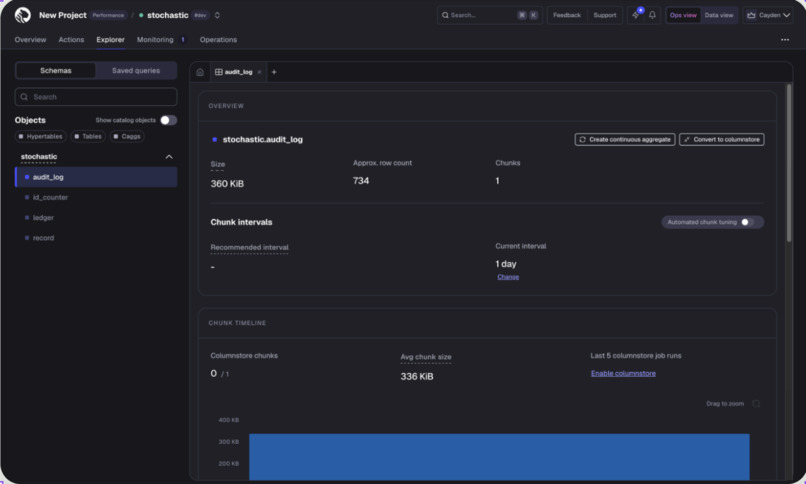Click the 360 KiB size value
Screen dimensions: 806x484
point(227,184)
